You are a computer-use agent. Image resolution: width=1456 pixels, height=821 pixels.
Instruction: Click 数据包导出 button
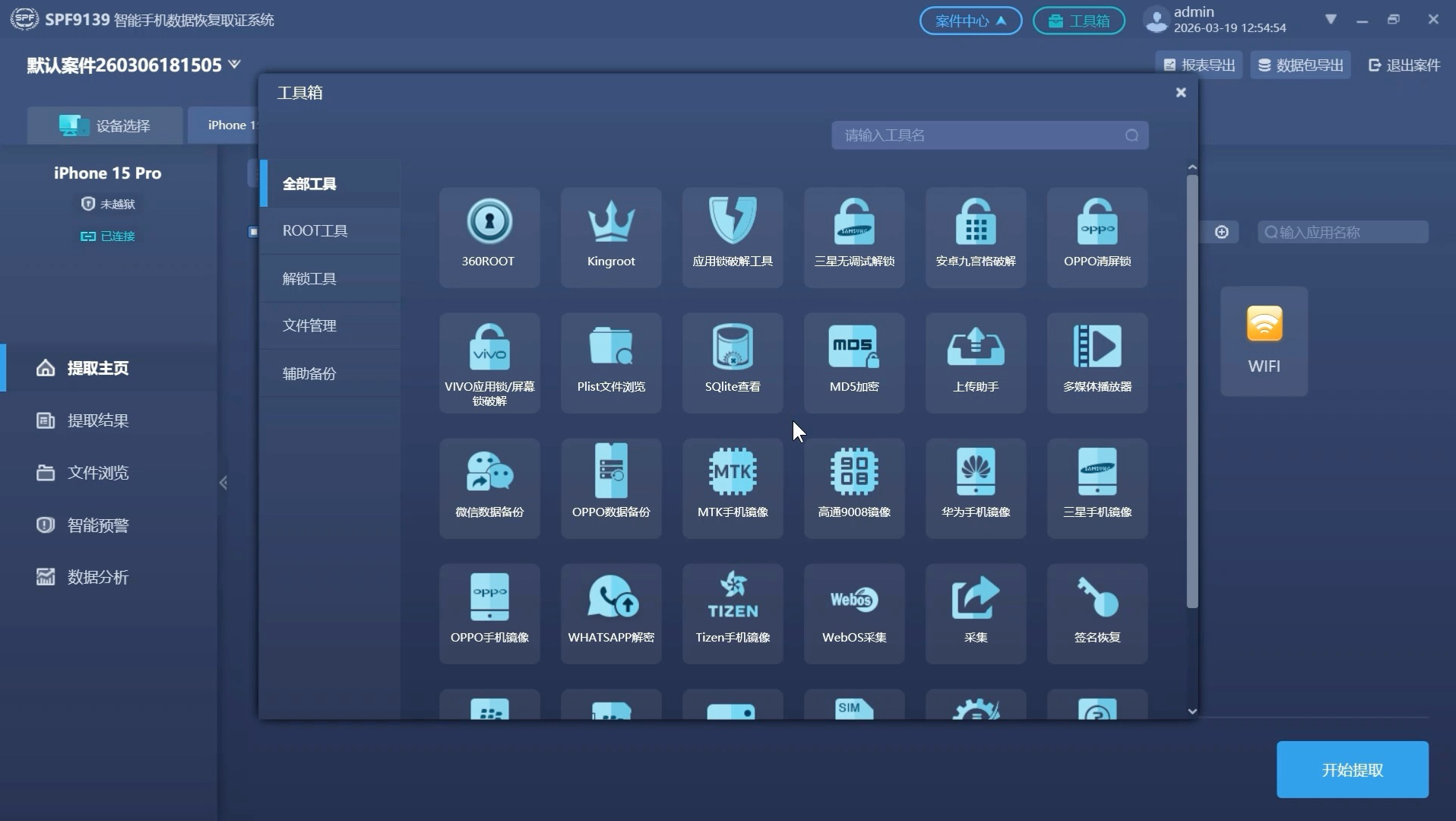click(1300, 65)
